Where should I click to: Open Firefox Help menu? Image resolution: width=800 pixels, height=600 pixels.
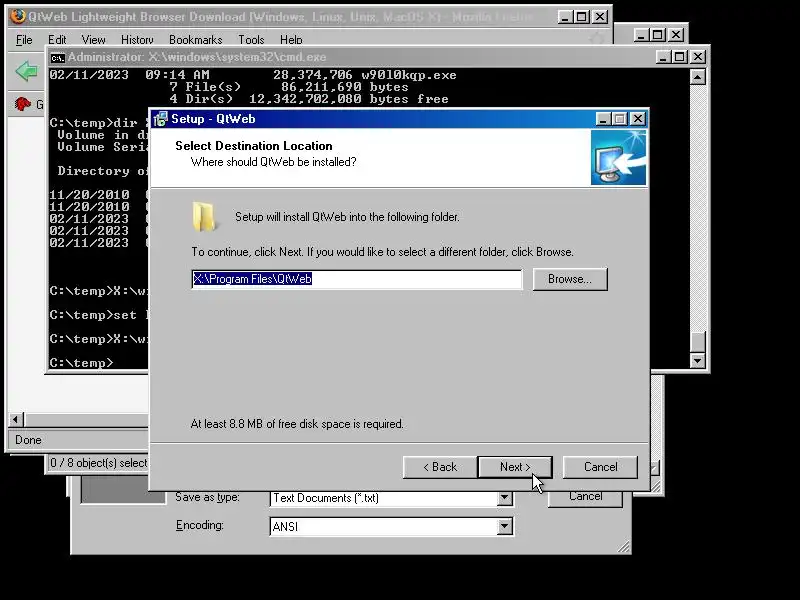pyautogui.click(x=291, y=40)
